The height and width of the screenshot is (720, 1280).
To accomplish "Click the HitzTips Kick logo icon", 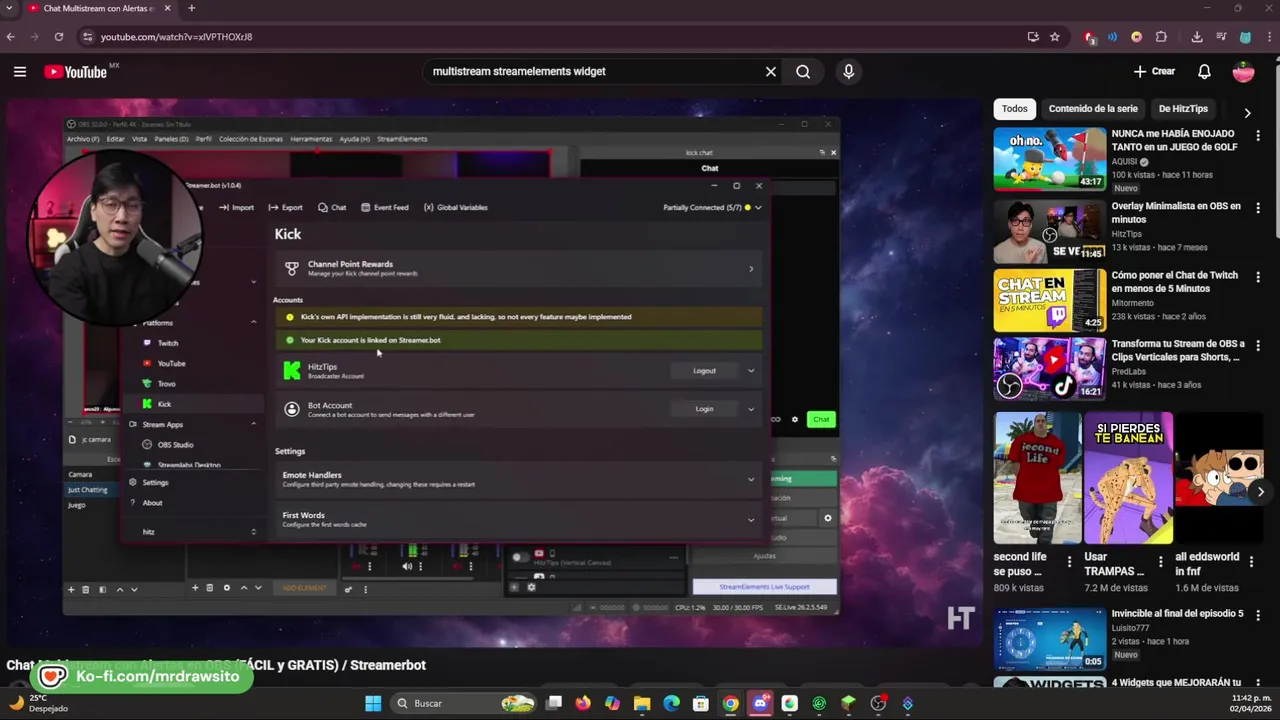I will 291,371.
